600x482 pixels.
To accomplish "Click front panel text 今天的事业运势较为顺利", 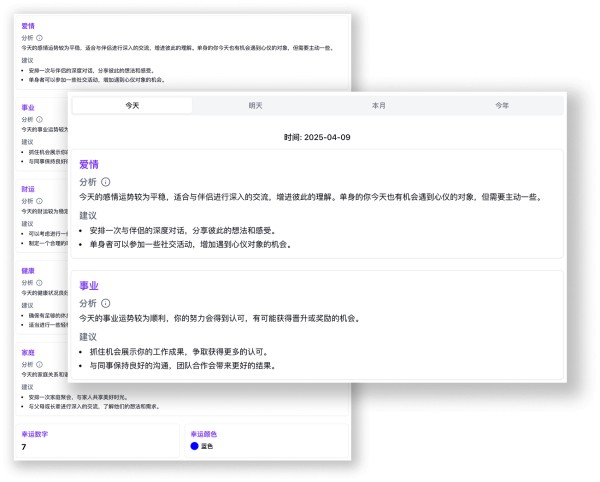I will 122,318.
